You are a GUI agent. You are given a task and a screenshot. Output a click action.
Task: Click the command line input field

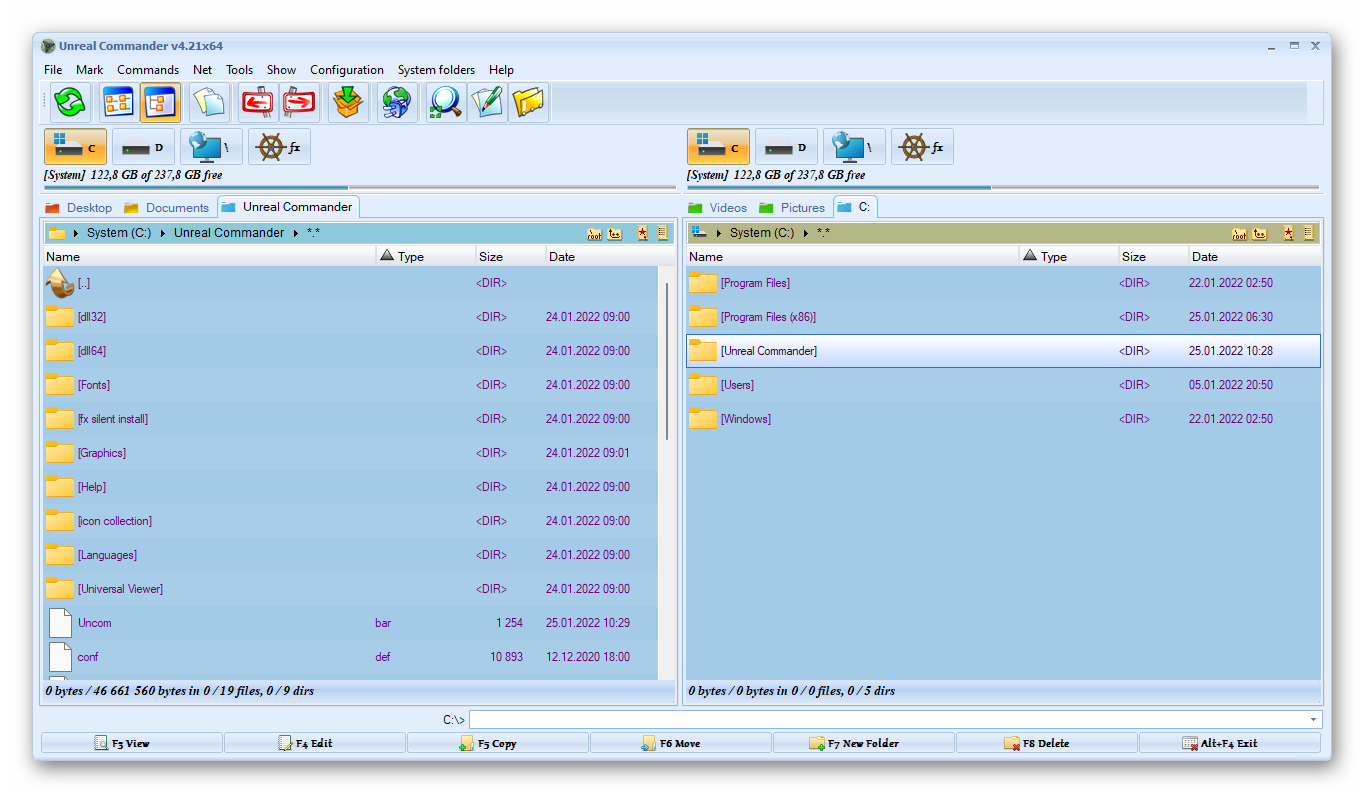(x=888, y=720)
